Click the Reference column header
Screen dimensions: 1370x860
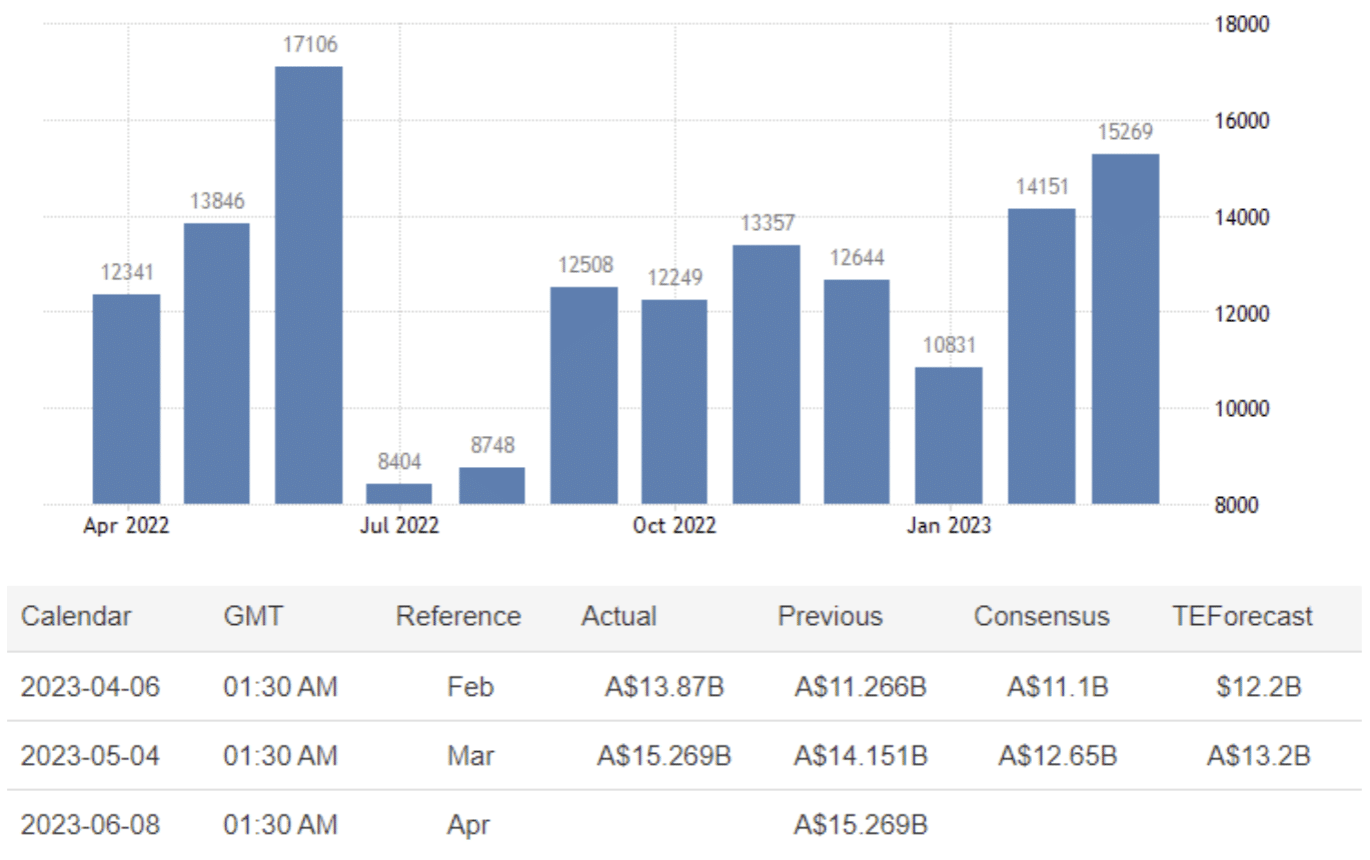(x=458, y=616)
